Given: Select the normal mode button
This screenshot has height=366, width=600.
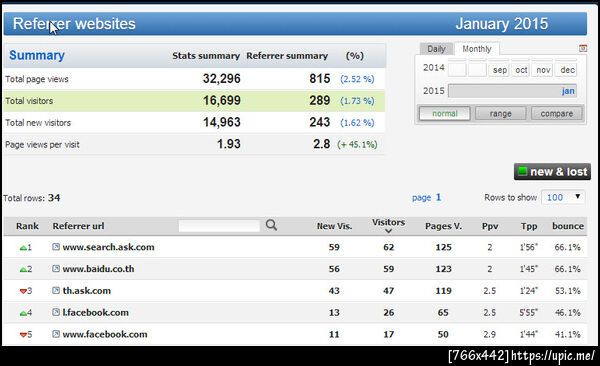Looking at the screenshot, I should [x=445, y=113].
